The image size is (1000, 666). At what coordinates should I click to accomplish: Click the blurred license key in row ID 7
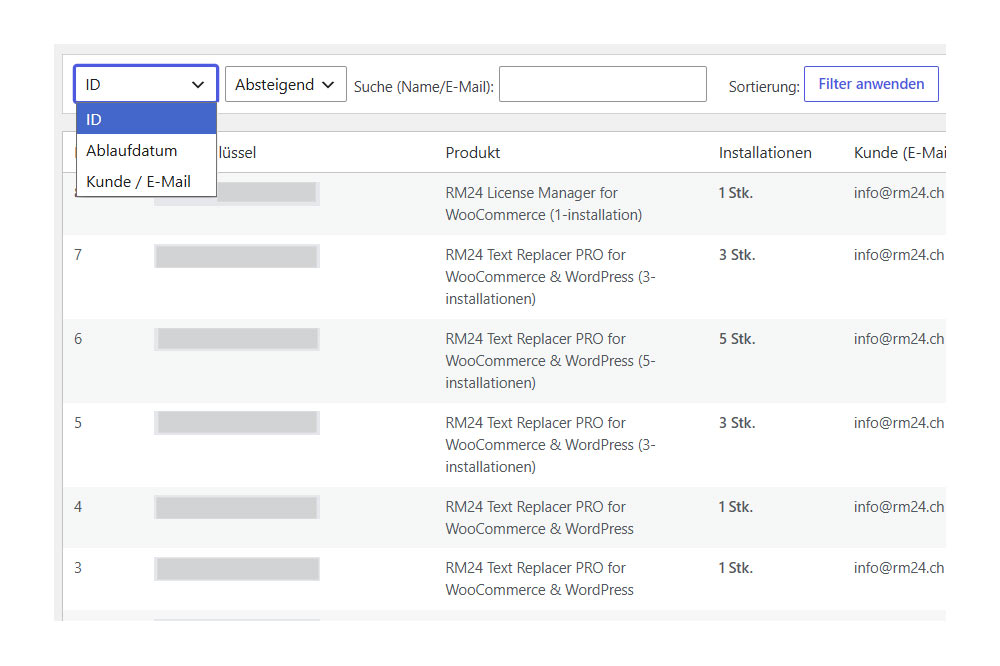pos(237,256)
